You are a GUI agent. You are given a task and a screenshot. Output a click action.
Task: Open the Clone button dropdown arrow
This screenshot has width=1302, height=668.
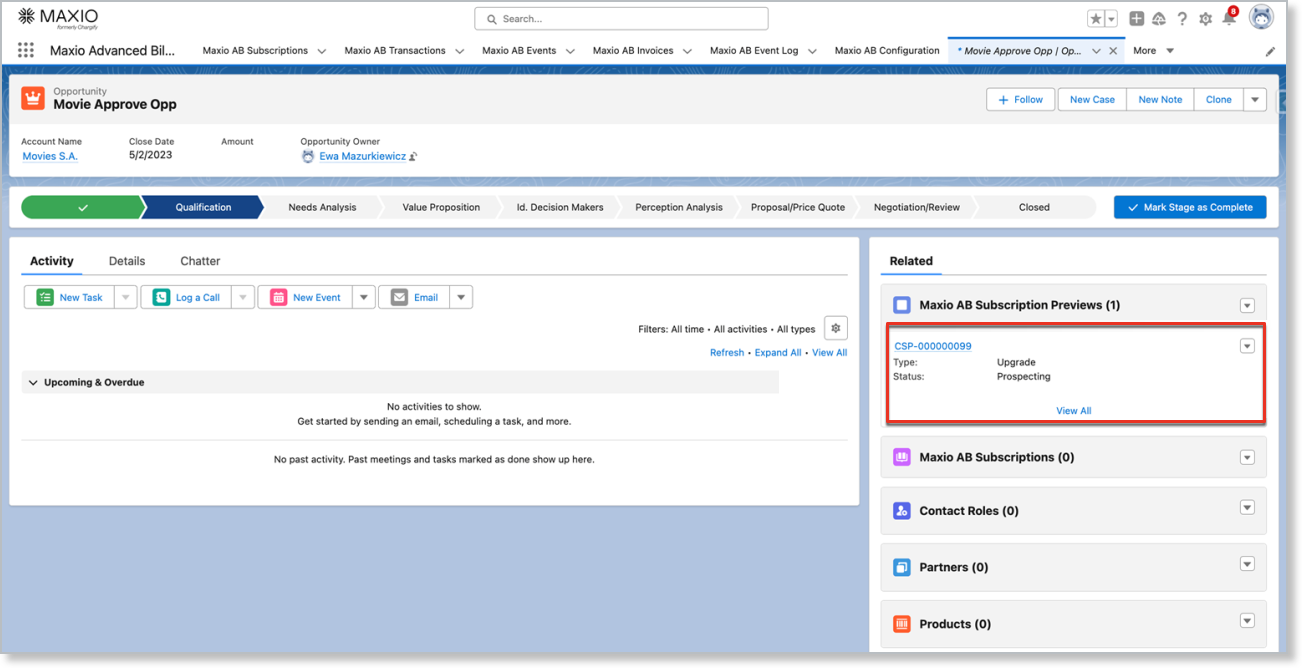pyautogui.click(x=1255, y=99)
